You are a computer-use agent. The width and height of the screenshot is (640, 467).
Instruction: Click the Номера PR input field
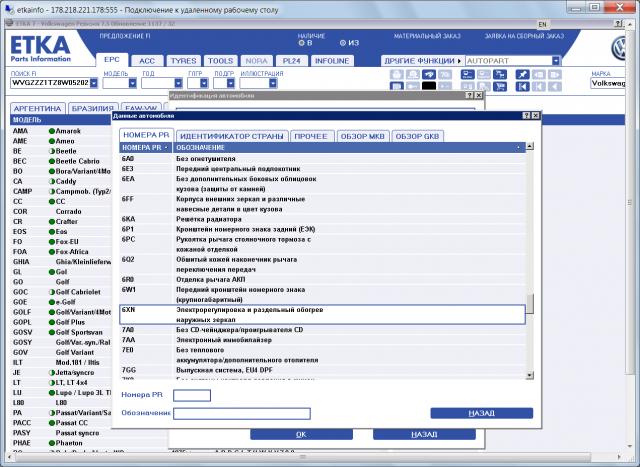192,395
